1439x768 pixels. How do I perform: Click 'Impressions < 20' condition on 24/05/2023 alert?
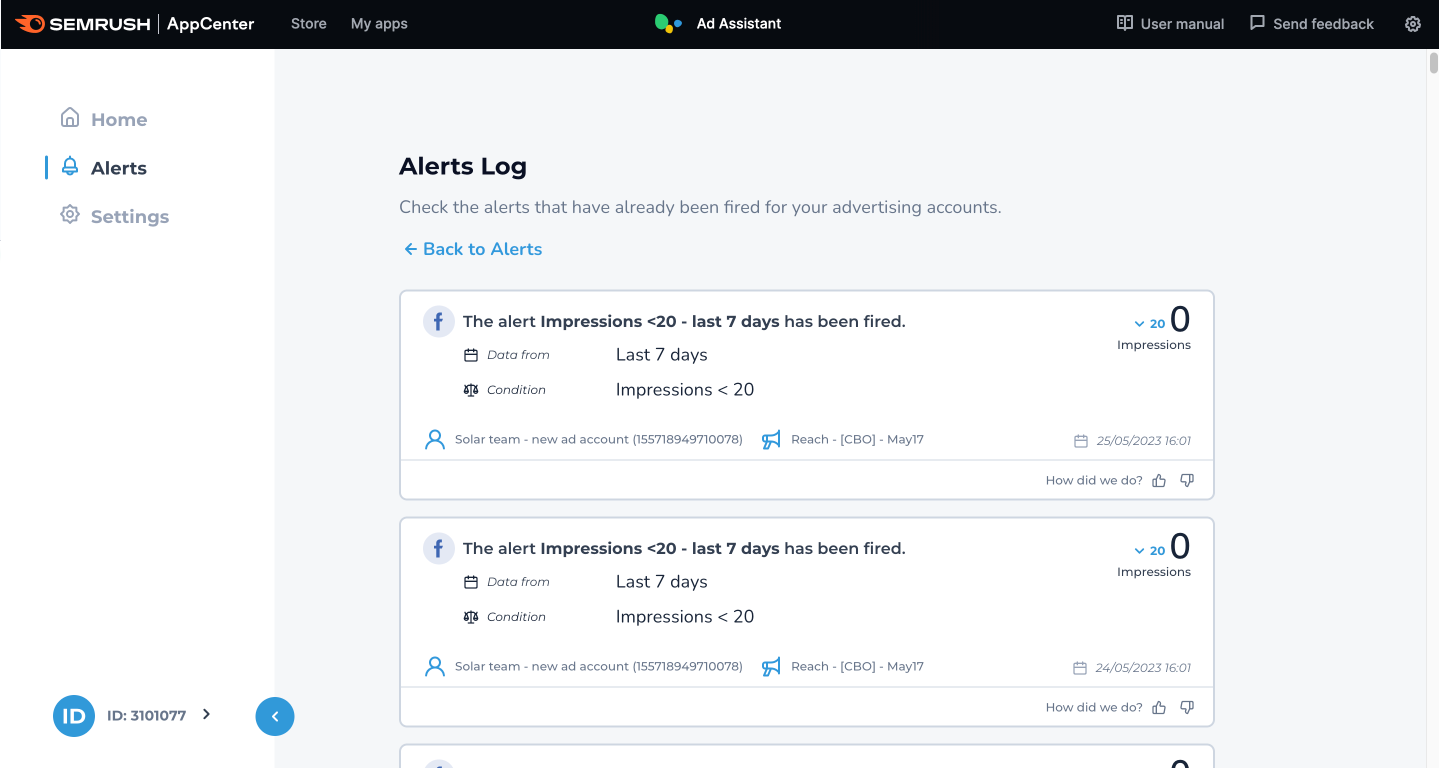[685, 617]
